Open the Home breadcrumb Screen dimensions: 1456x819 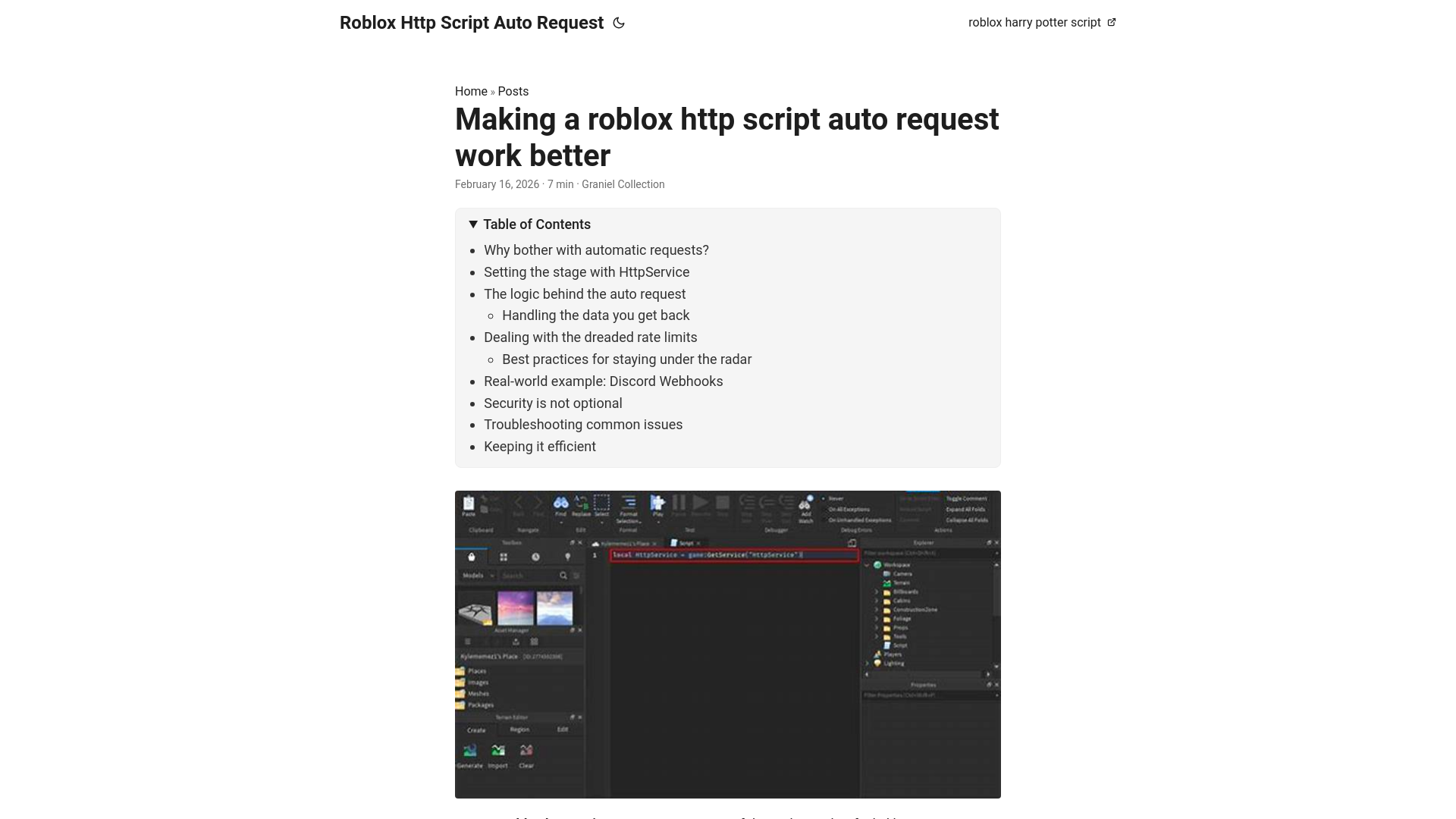point(471,91)
